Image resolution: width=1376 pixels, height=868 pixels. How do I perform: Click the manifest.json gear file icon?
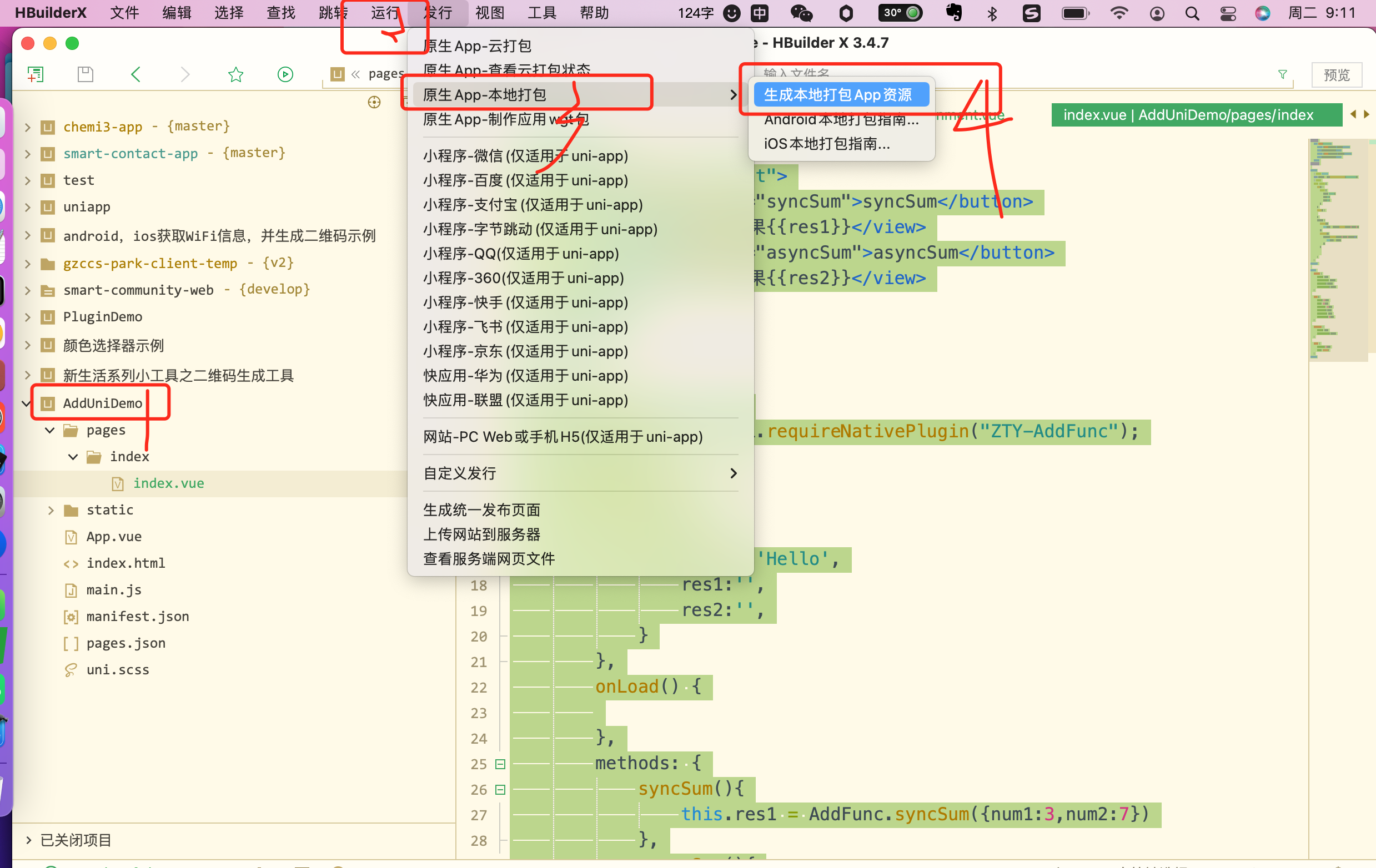[71, 617]
